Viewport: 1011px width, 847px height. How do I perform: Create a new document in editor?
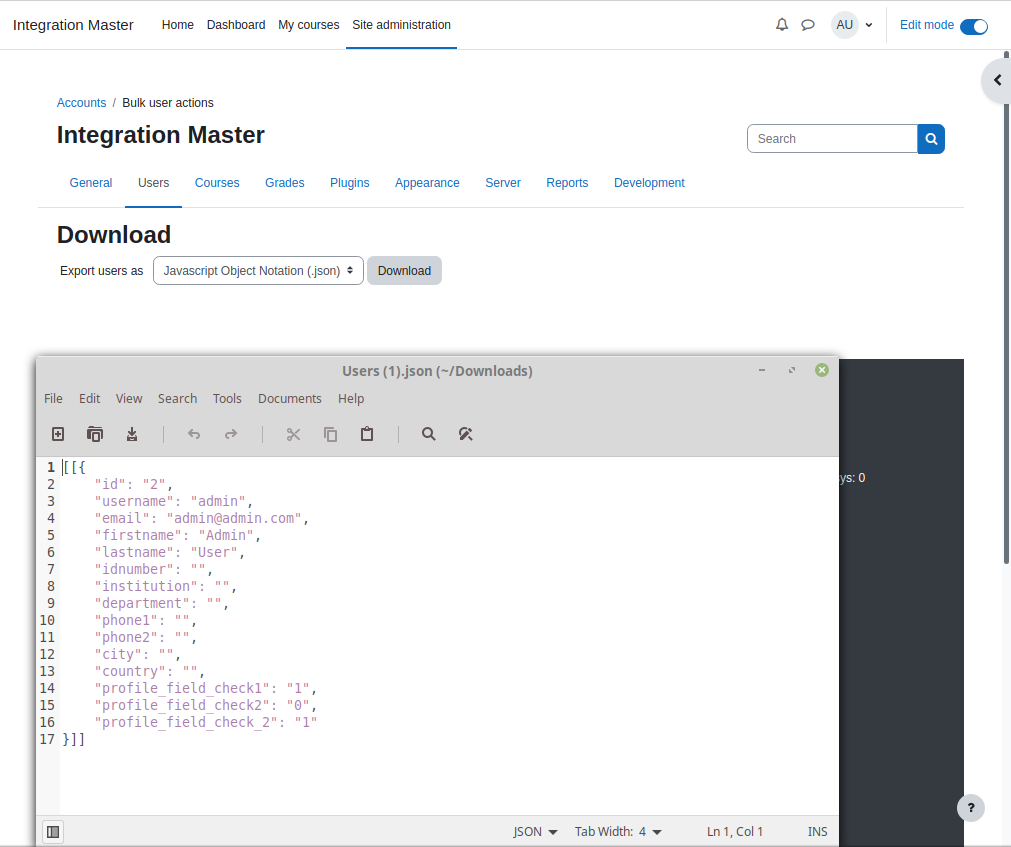[x=58, y=434]
